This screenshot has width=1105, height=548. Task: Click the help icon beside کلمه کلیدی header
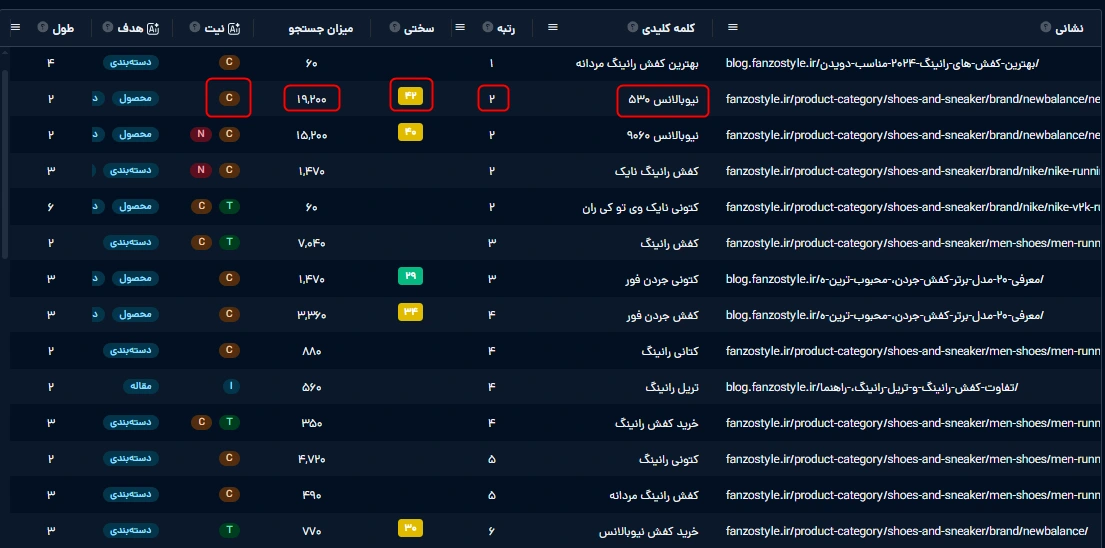click(x=633, y=27)
